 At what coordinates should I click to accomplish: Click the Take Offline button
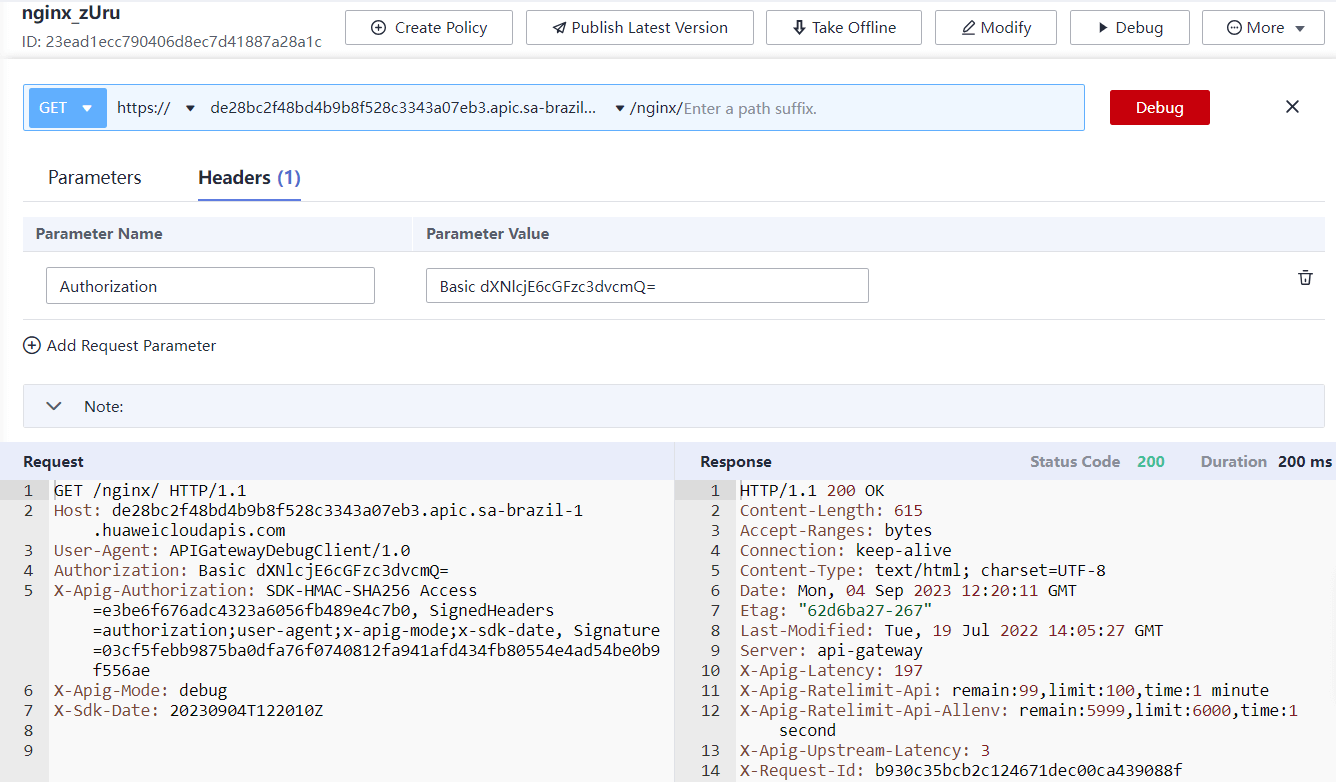(x=844, y=27)
